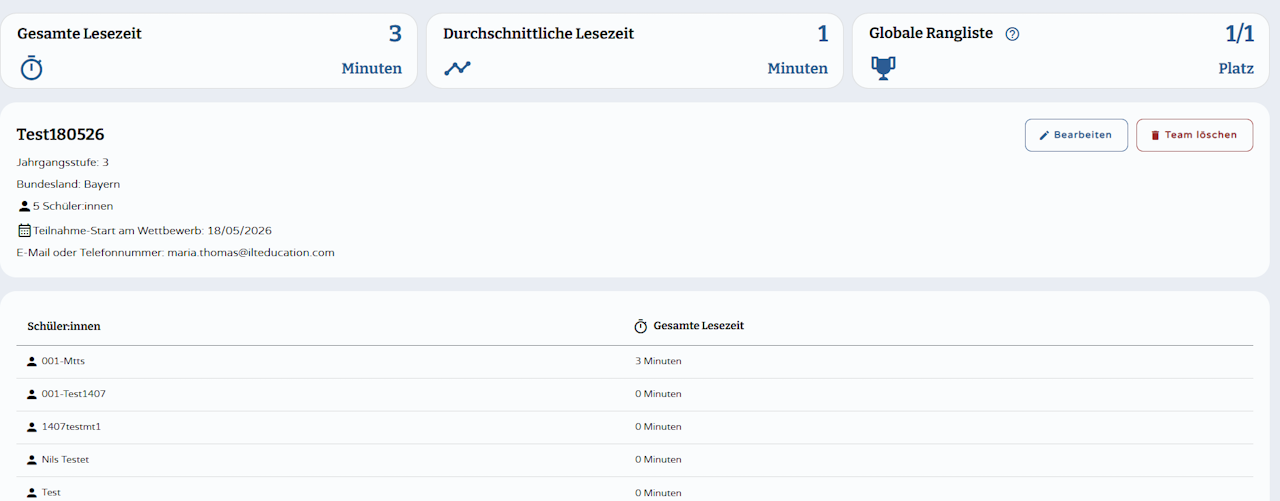The width and height of the screenshot is (1280, 501).
Task: Click the 3 Minuten value for 001-Mtts
Action: [x=658, y=362]
